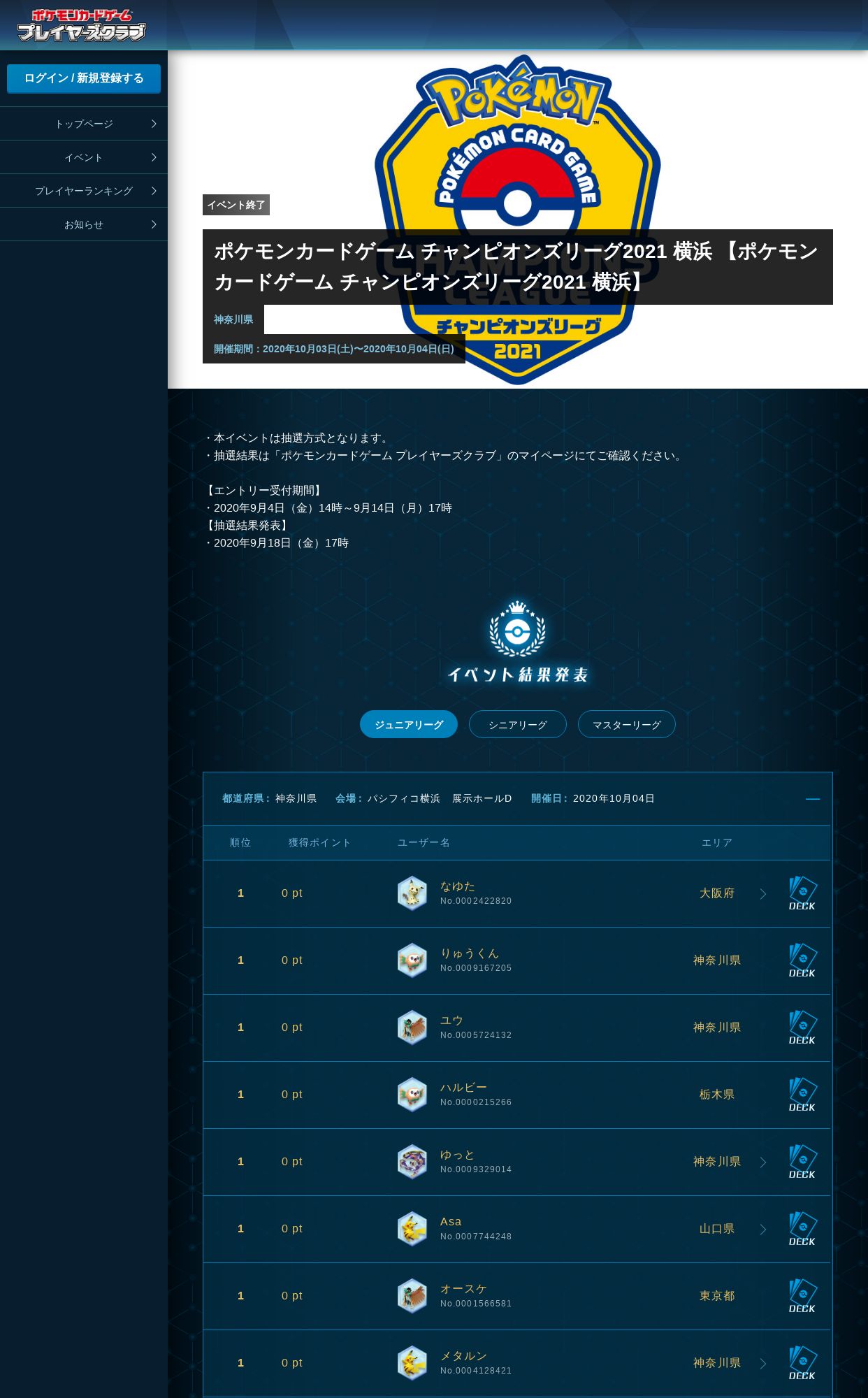
Task: Open user name ユウ
Action: click(x=451, y=1021)
